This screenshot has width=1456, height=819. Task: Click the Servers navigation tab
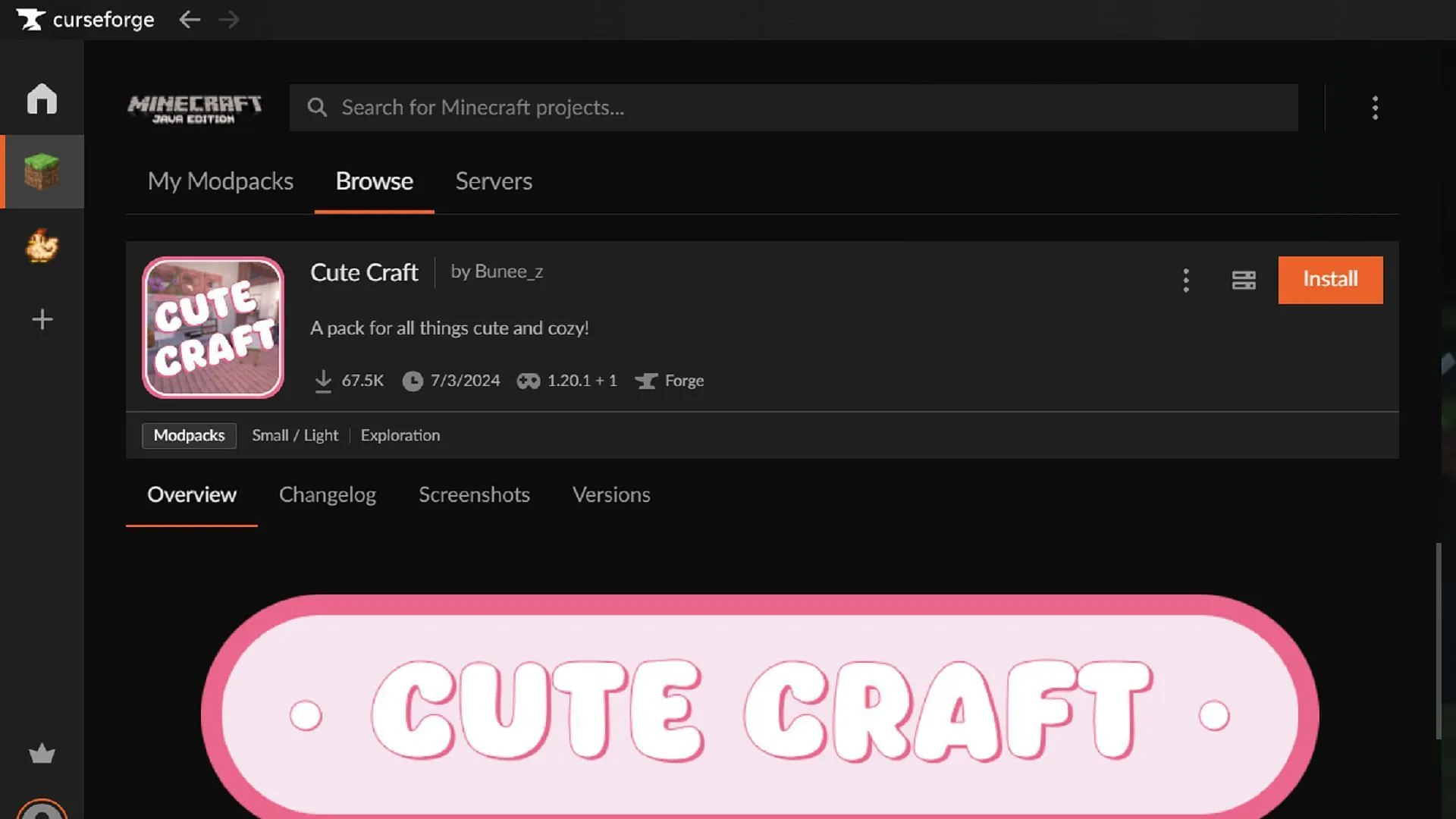(494, 181)
